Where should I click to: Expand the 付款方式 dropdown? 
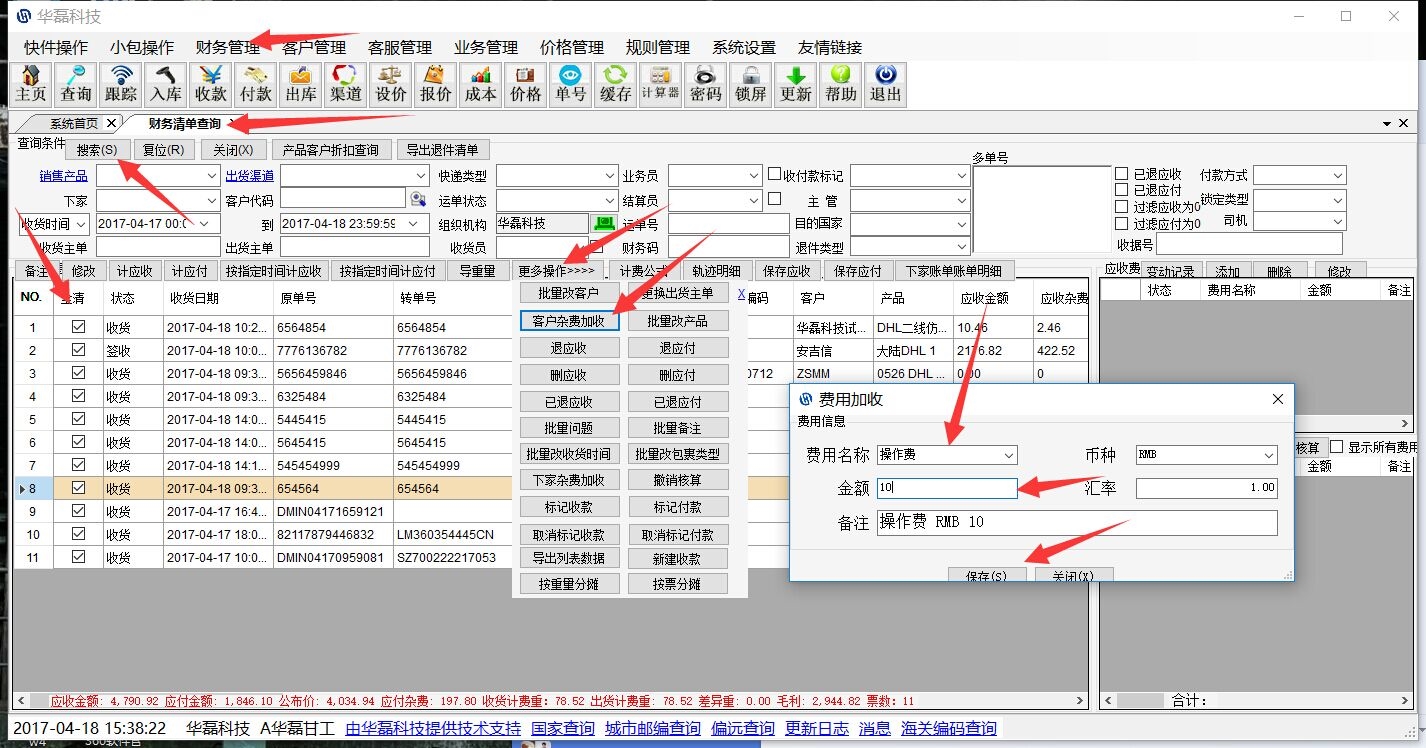(1338, 175)
